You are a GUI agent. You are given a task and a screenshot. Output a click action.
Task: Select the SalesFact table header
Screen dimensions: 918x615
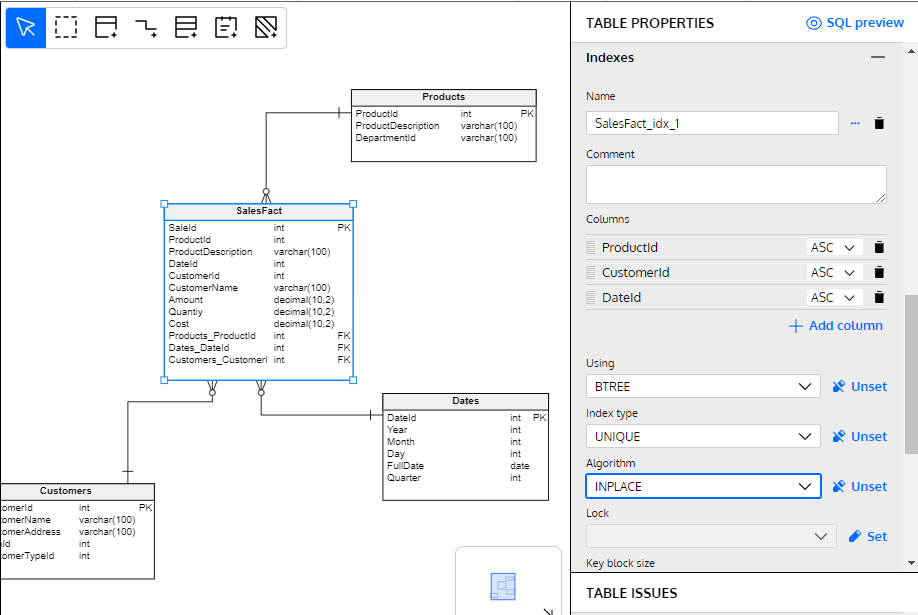[259, 211]
